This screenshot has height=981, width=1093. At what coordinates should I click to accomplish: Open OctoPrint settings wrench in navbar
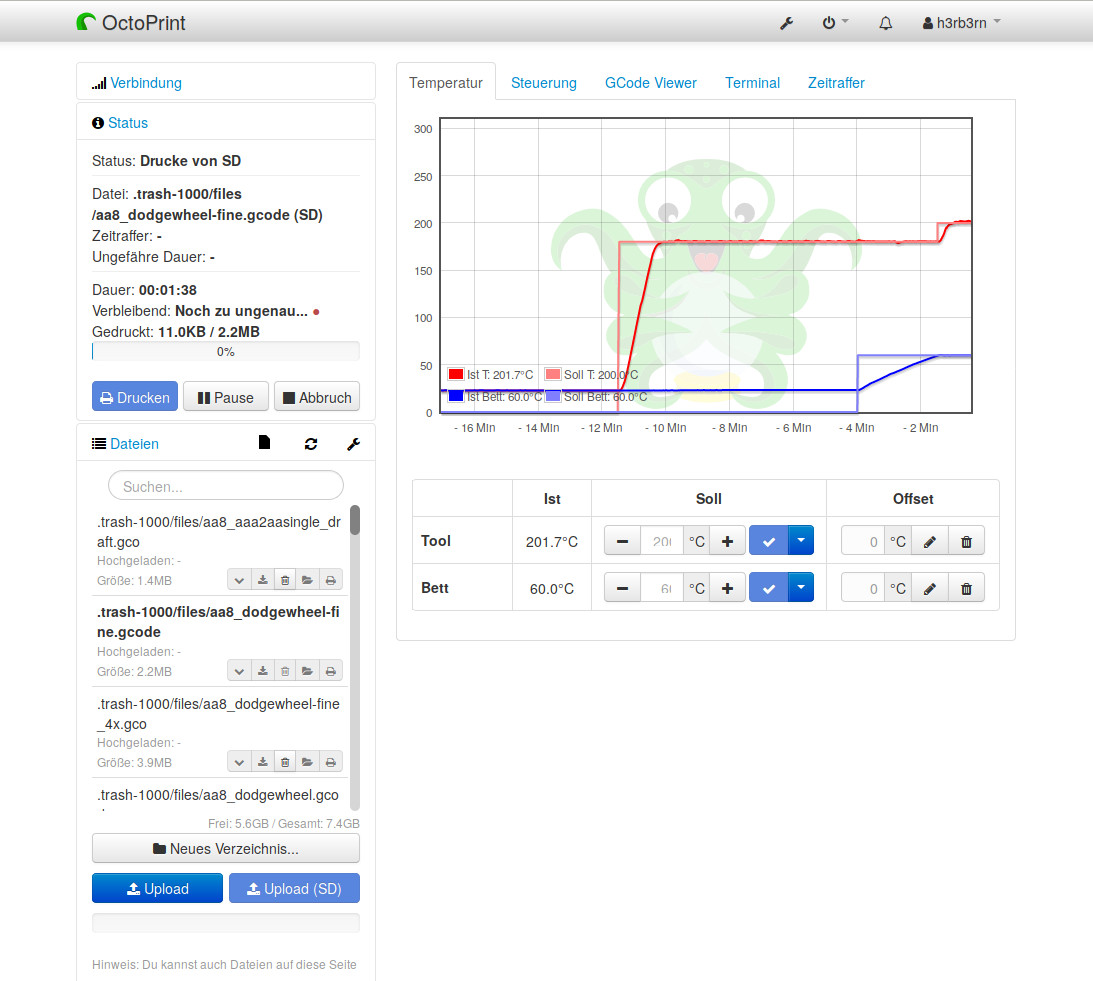coord(786,23)
